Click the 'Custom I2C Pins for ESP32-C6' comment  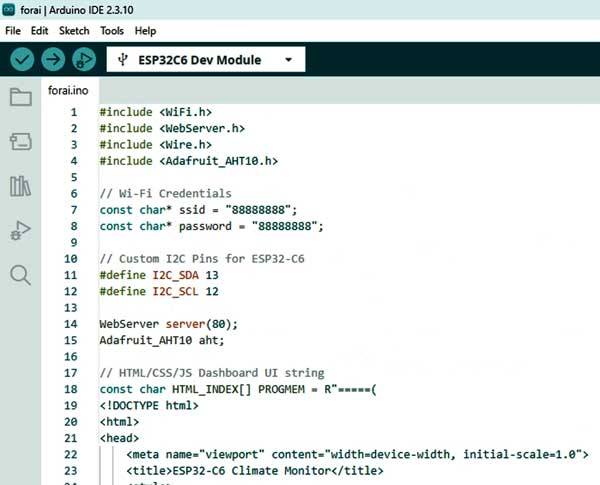point(202,259)
